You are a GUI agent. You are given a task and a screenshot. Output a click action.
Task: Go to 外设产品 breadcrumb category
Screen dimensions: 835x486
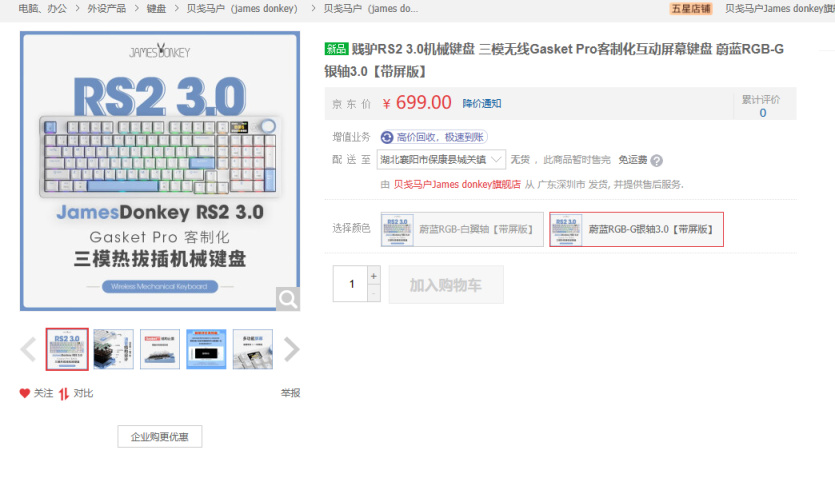[x=107, y=9]
